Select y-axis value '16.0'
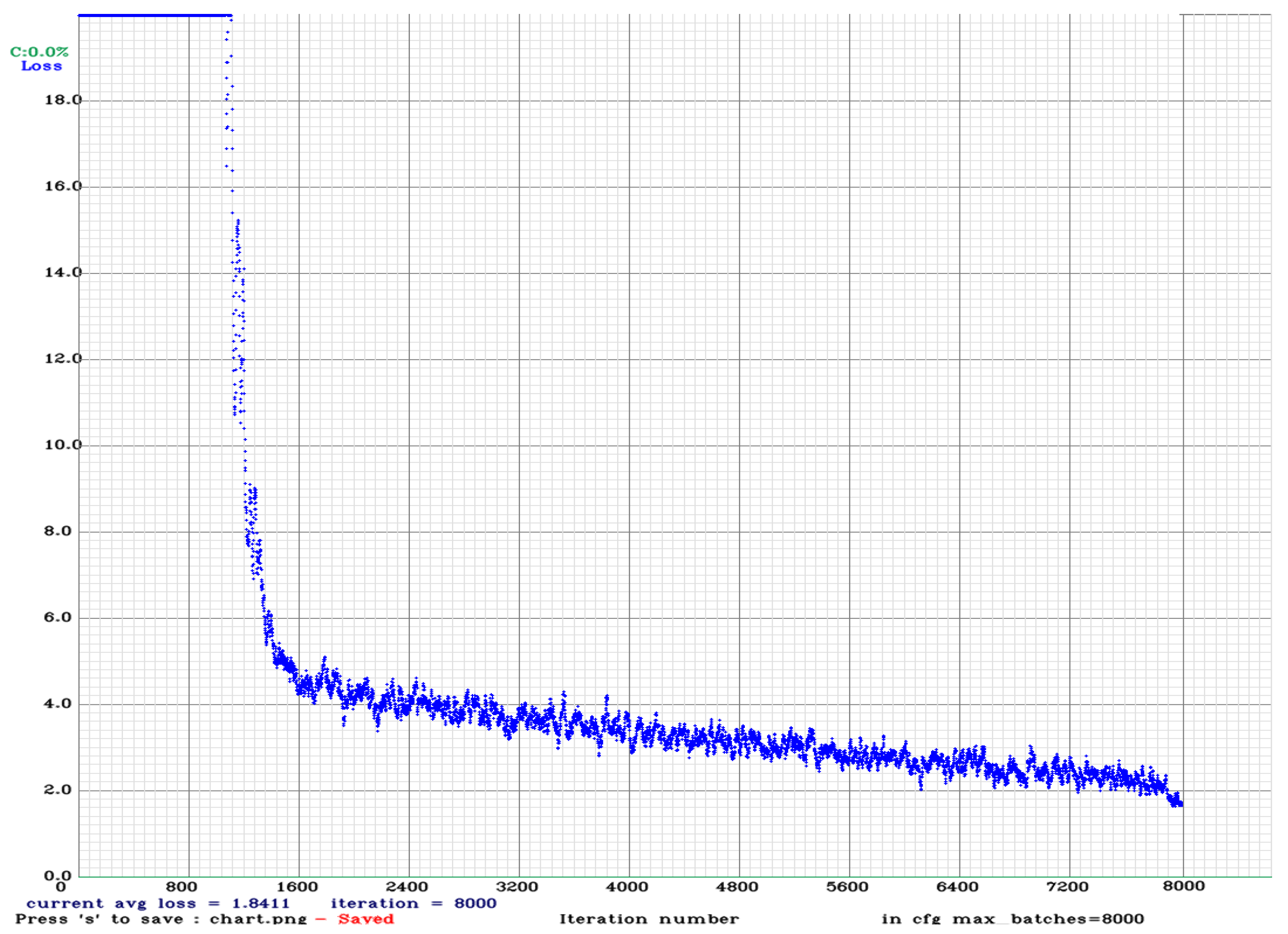The image size is (1288, 934). (x=63, y=186)
